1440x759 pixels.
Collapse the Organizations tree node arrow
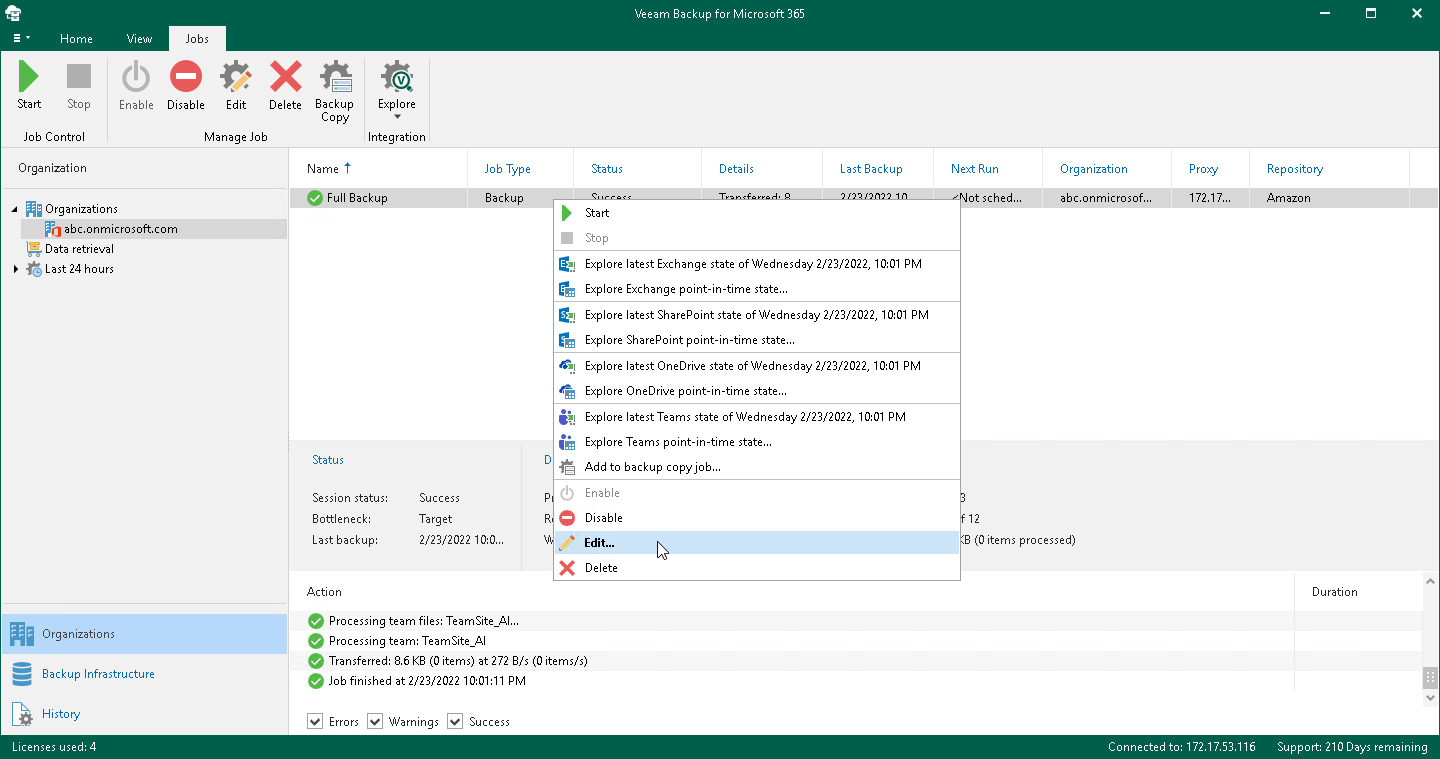[15, 209]
